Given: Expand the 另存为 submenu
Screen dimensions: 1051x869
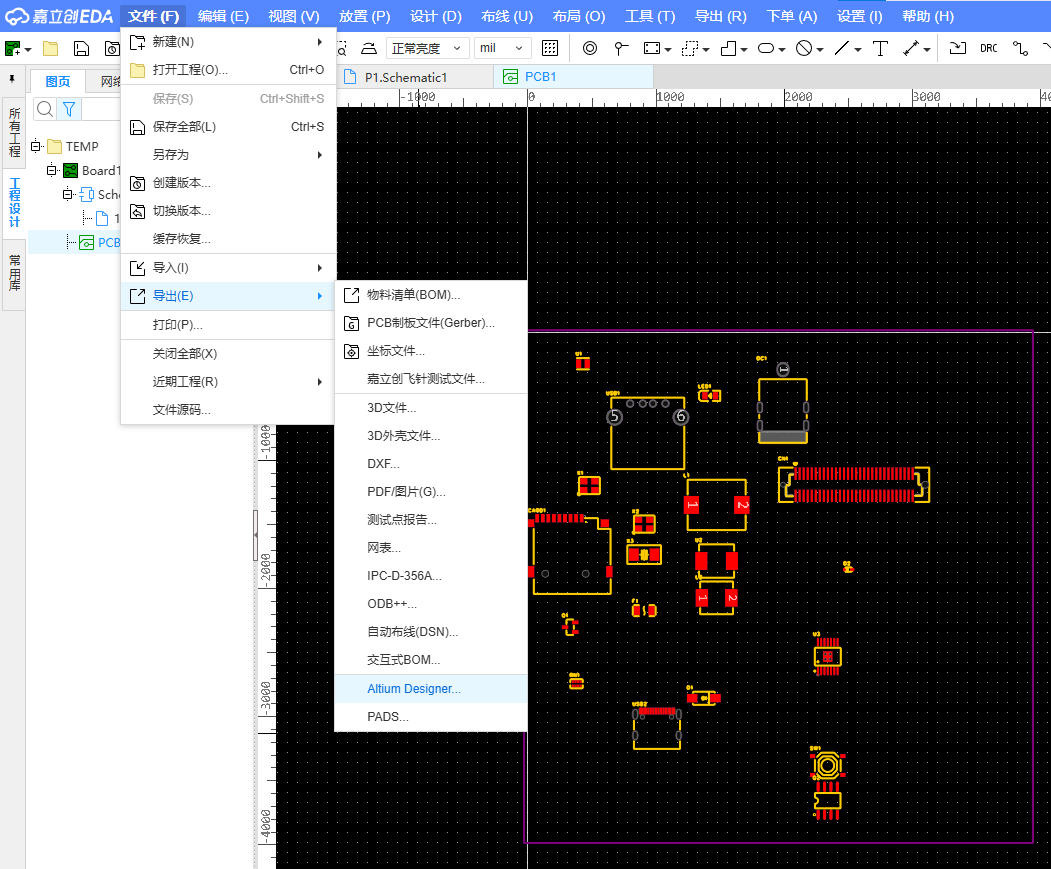Looking at the screenshot, I should tap(228, 155).
